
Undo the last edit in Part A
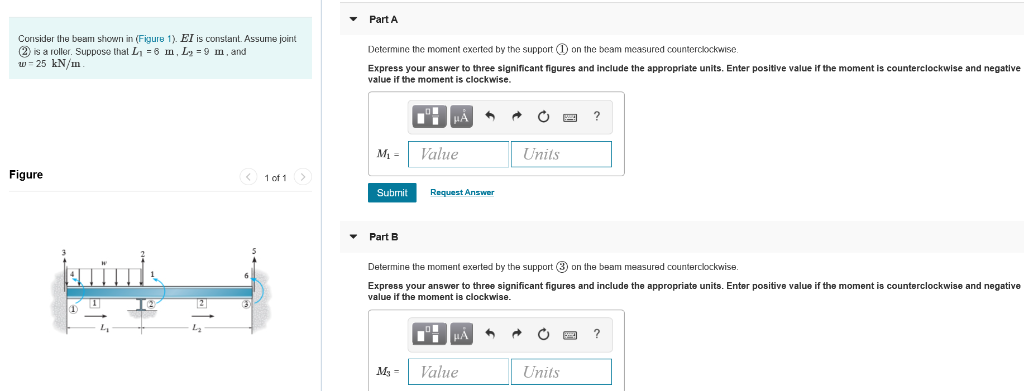click(x=491, y=117)
